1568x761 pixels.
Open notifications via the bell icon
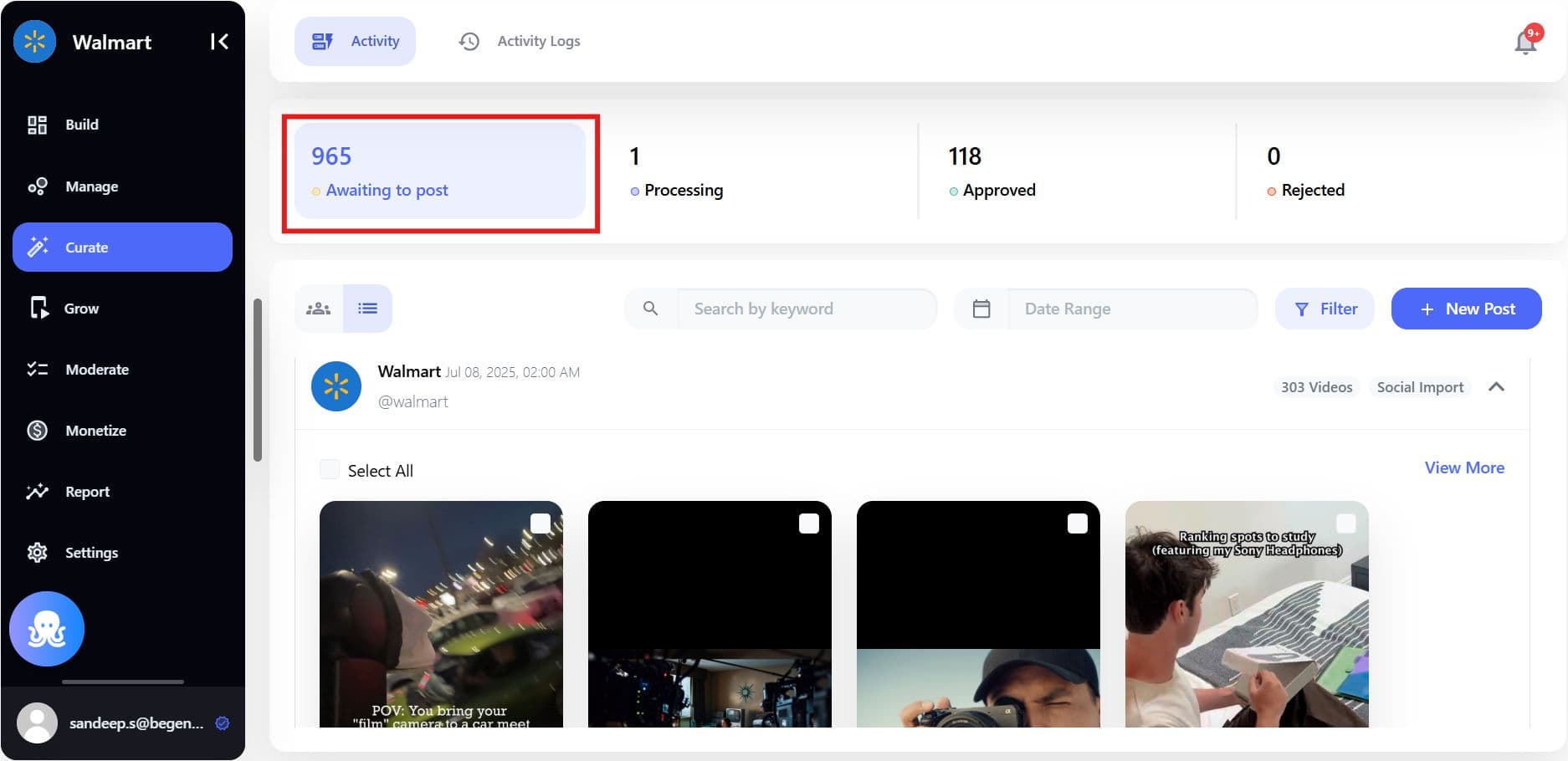[1526, 42]
